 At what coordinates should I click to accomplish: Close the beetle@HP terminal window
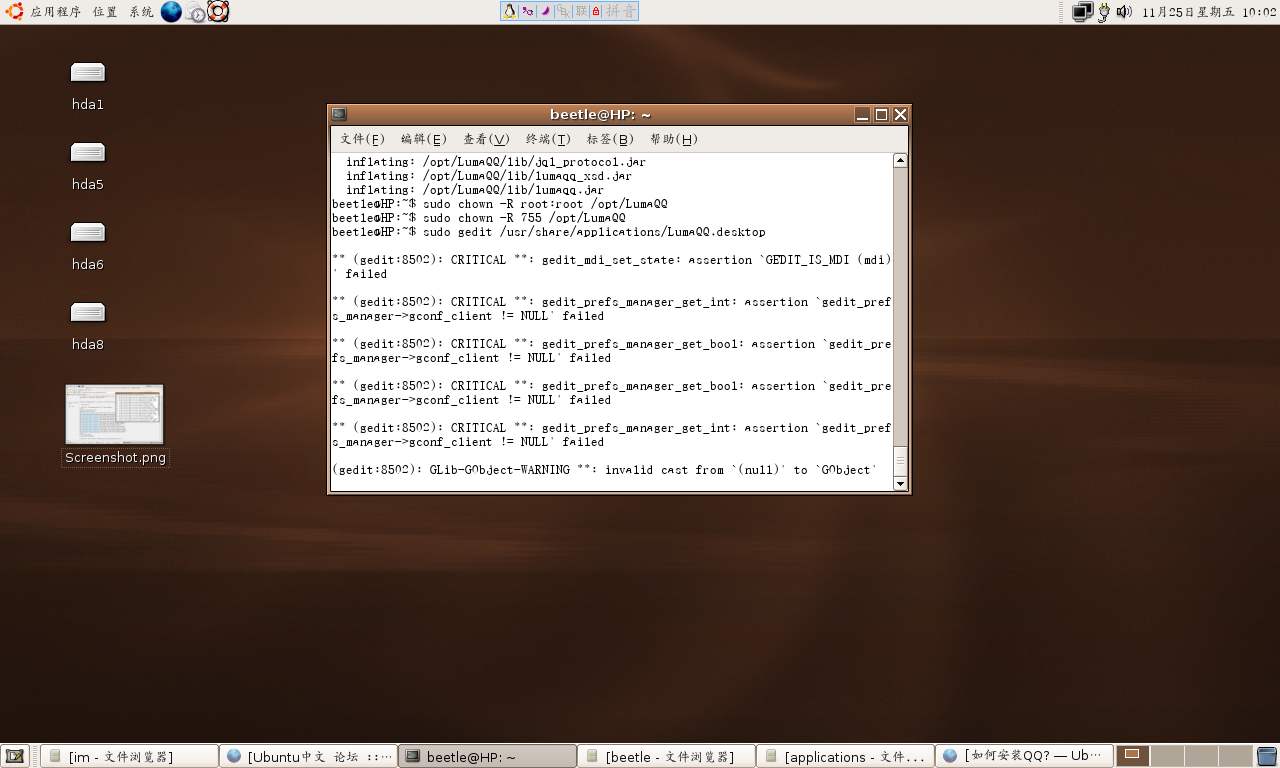pos(900,114)
